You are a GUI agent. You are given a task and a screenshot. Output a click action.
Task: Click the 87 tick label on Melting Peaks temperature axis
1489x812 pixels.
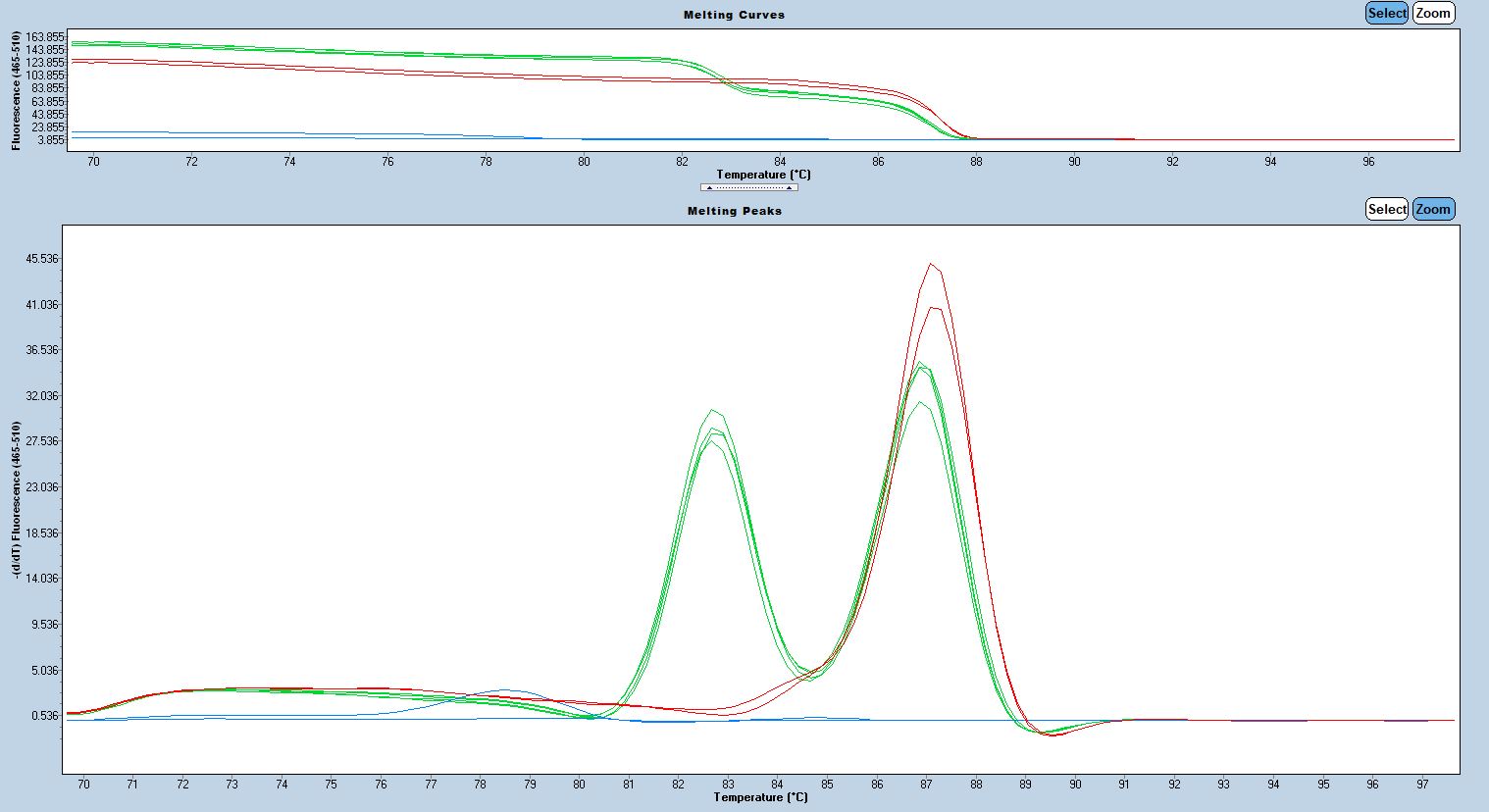[x=927, y=785]
